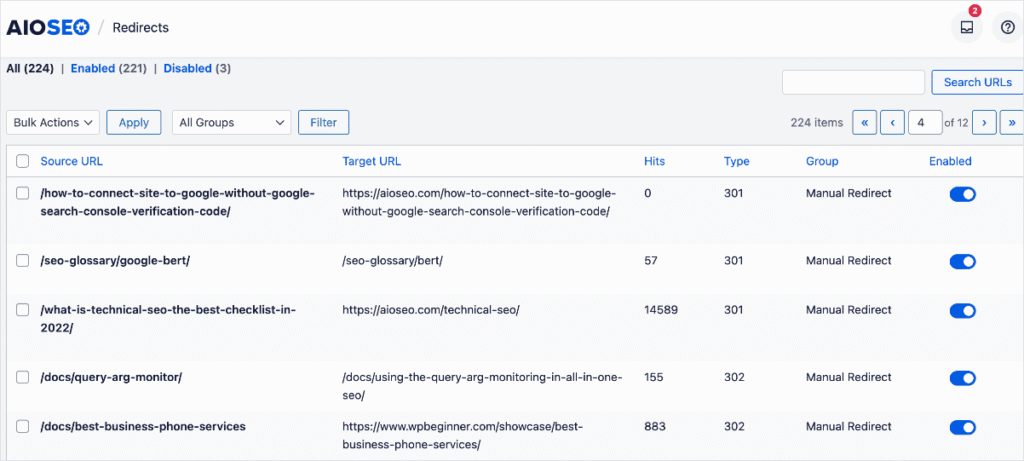Tick the select-all checkbox in the header
The width and height of the screenshot is (1024, 461).
[x=23, y=161]
